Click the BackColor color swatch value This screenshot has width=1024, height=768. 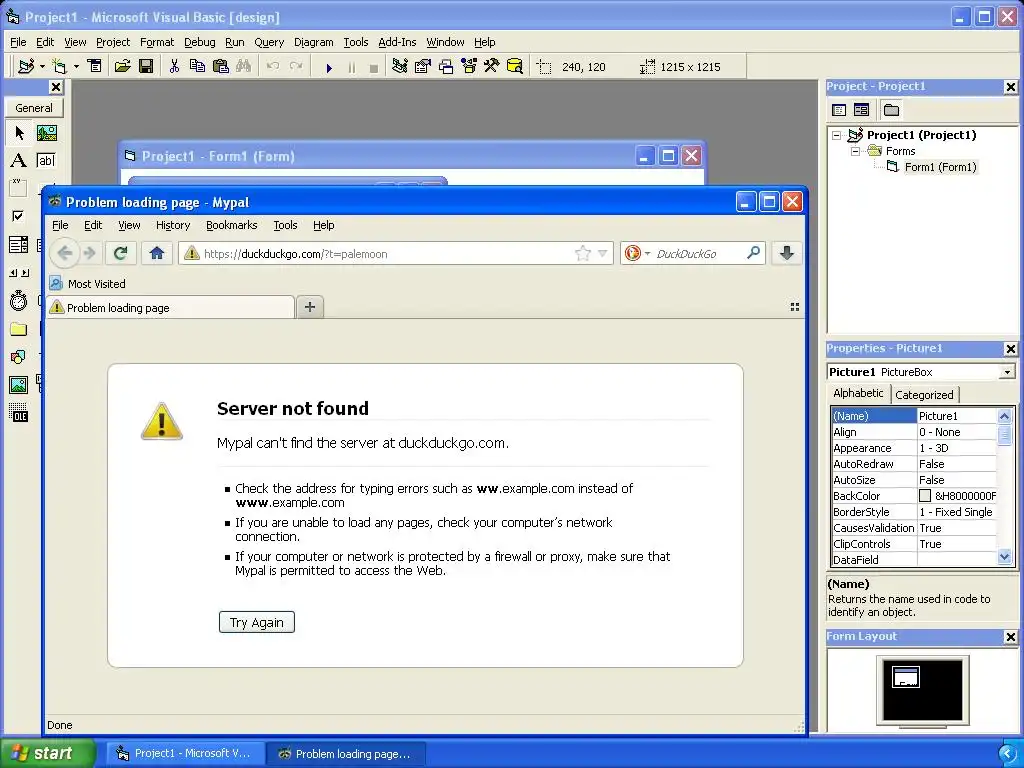point(925,496)
